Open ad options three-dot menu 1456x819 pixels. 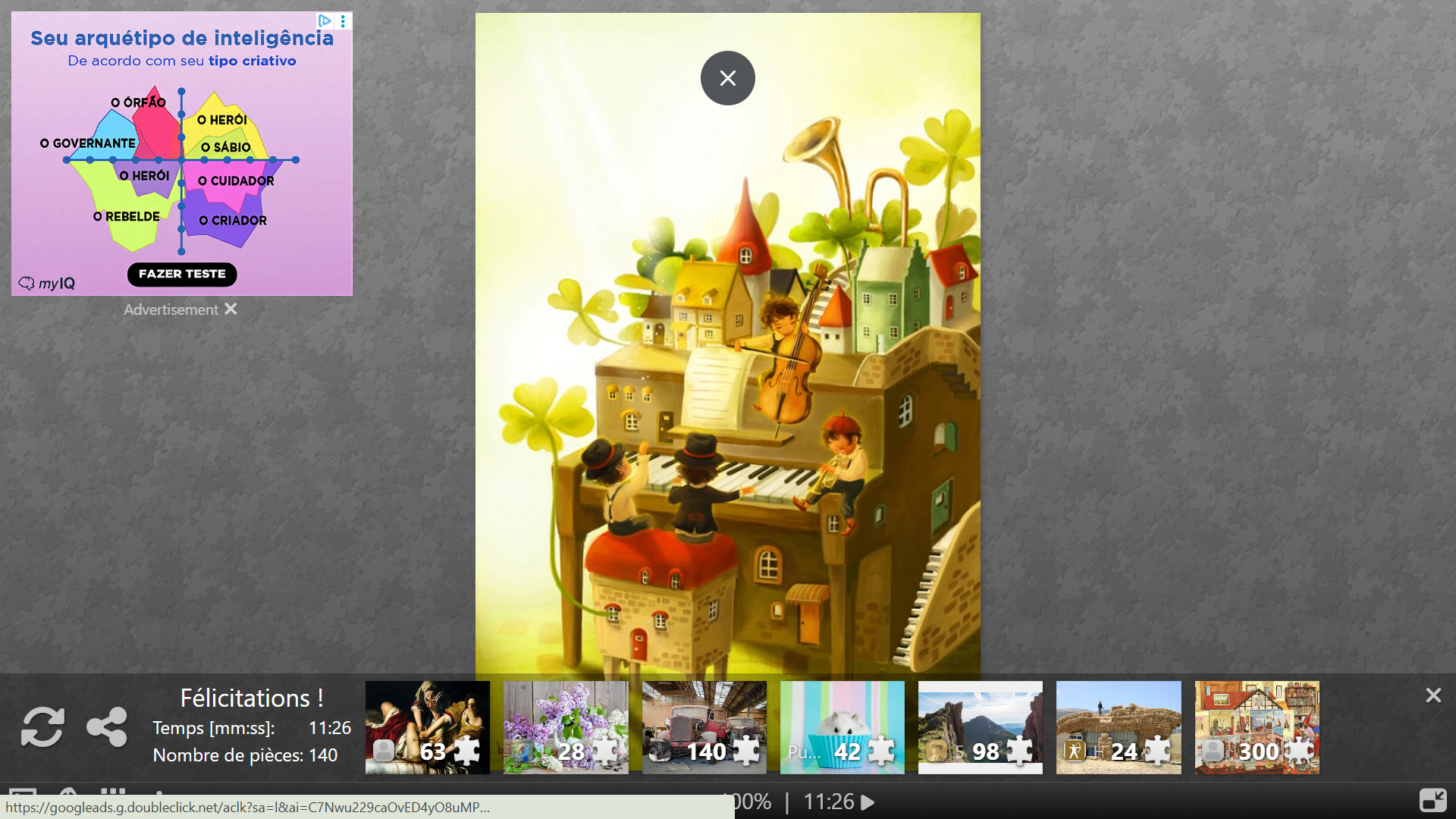[343, 20]
